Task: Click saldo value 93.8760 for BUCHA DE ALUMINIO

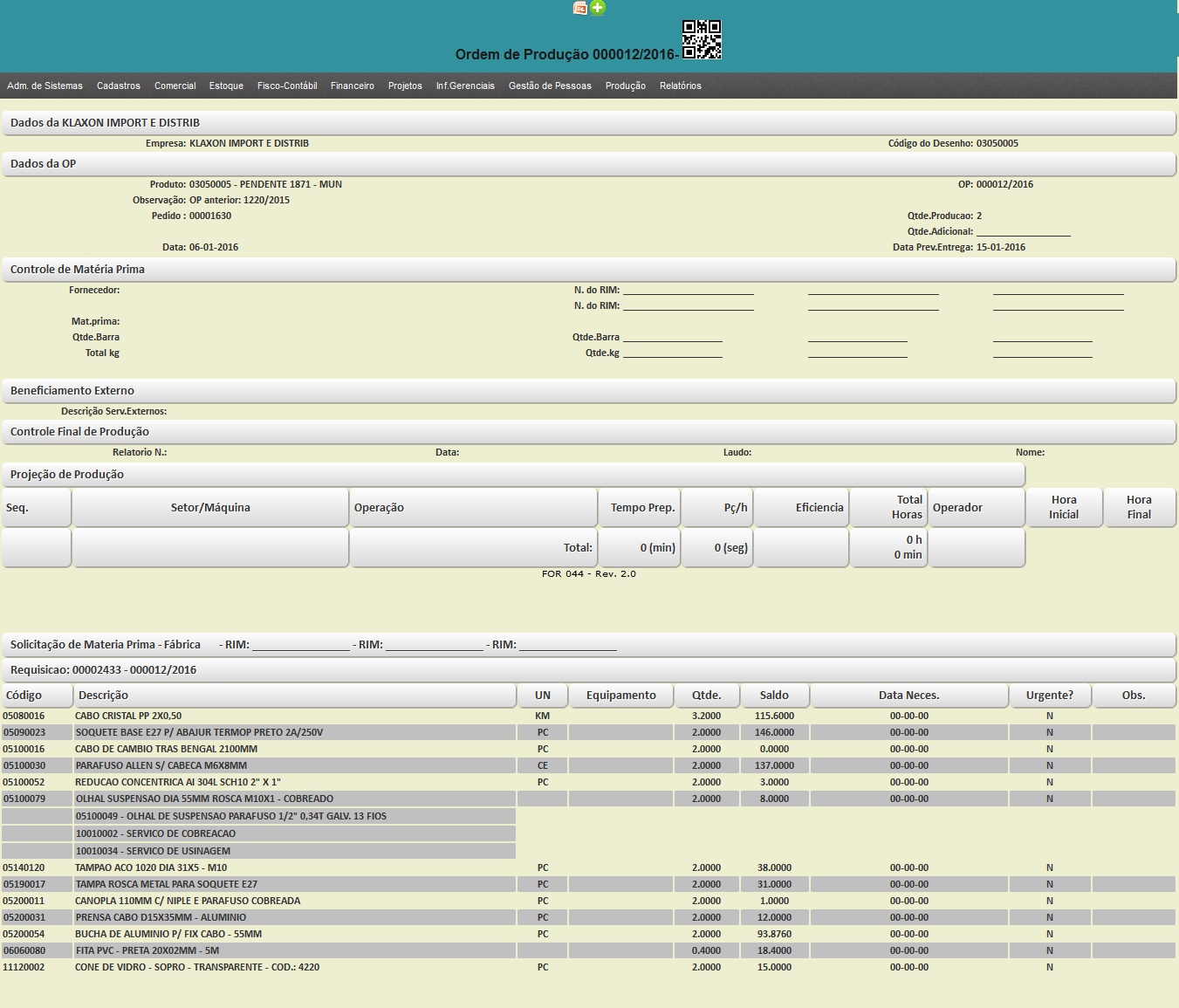Action: pos(773,934)
